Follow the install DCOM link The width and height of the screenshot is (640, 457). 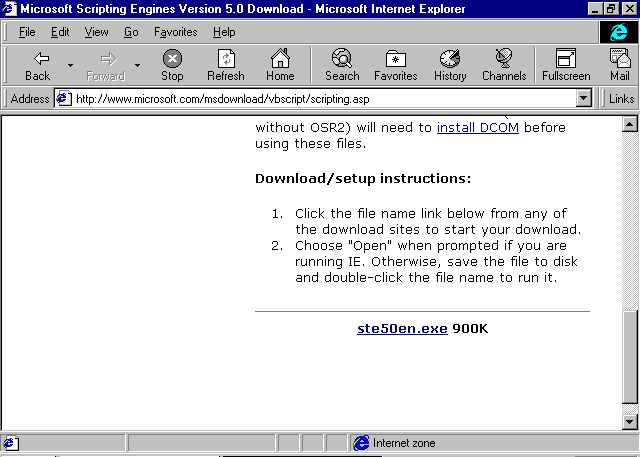477,128
